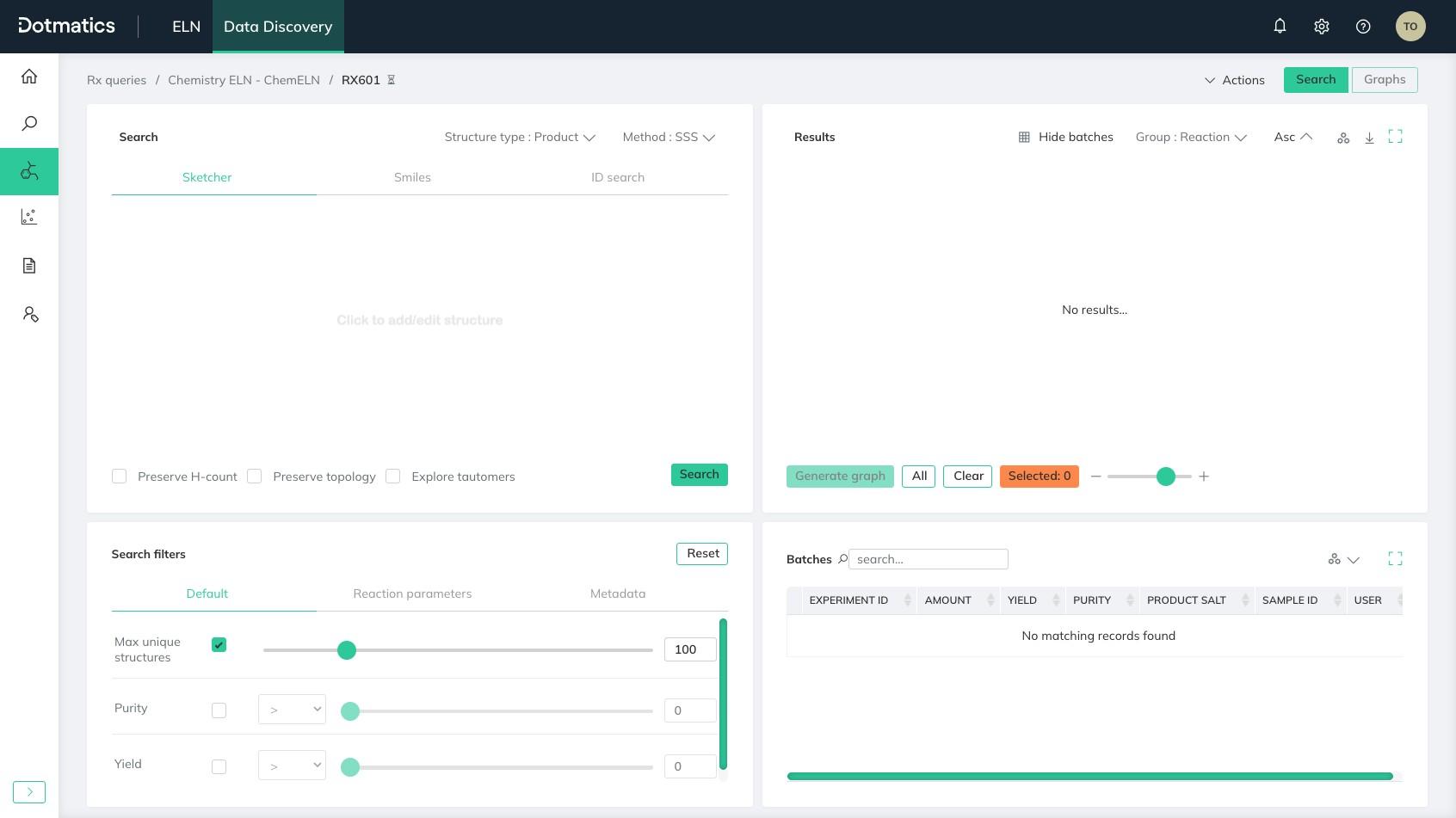Click the Max unique structures slider handle
Viewport: 1456px width, 818px height.
point(347,650)
